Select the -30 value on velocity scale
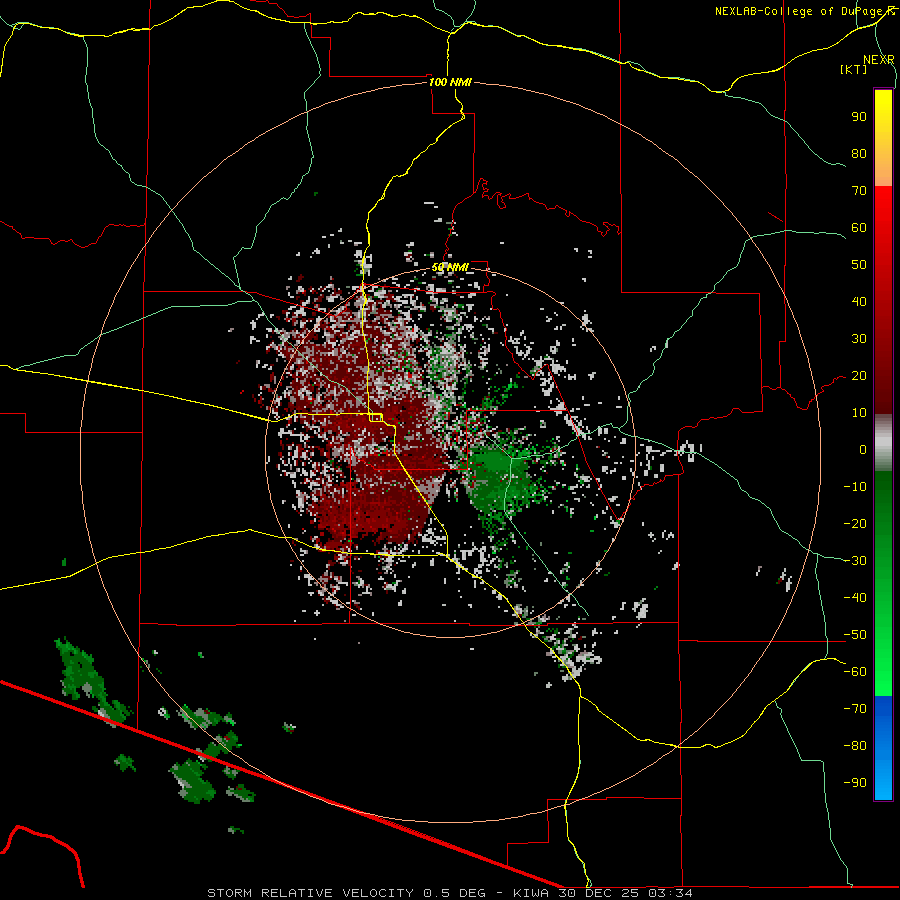 tap(855, 561)
